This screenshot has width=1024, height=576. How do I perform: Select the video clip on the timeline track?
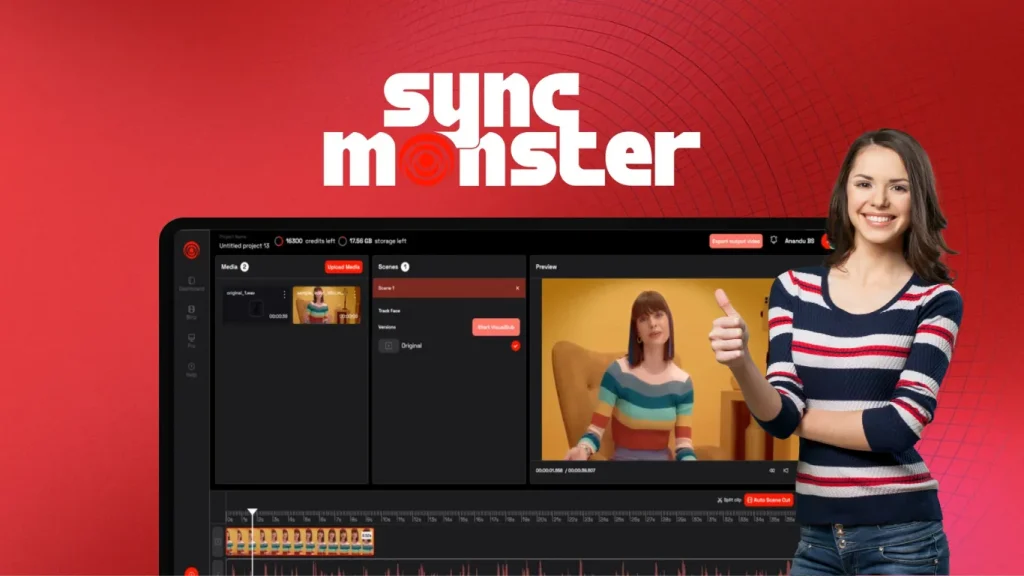click(x=300, y=541)
